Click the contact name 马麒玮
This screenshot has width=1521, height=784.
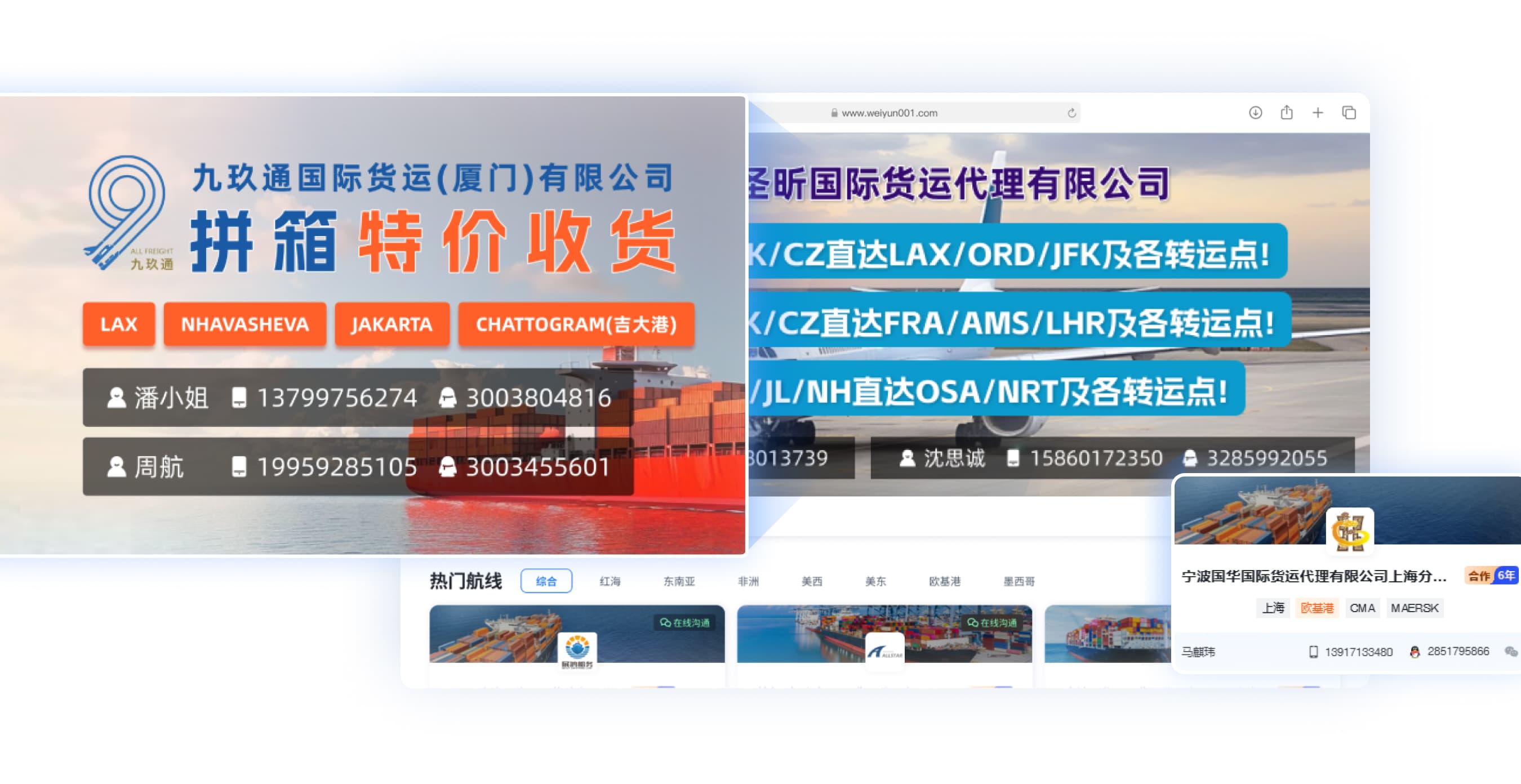(1198, 652)
